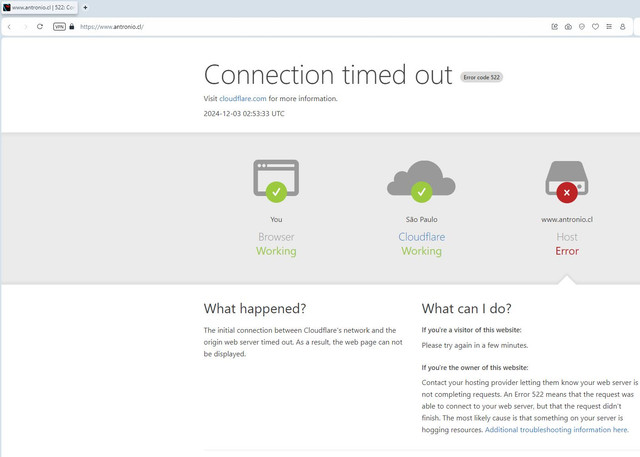Click the Error code 522 badge
This screenshot has width=640, height=457.
click(482, 77)
